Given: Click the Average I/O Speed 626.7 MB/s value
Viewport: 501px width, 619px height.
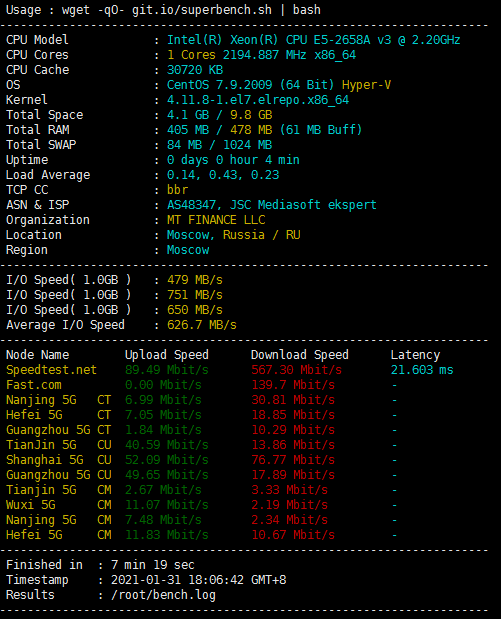Looking at the screenshot, I should 202,325.
